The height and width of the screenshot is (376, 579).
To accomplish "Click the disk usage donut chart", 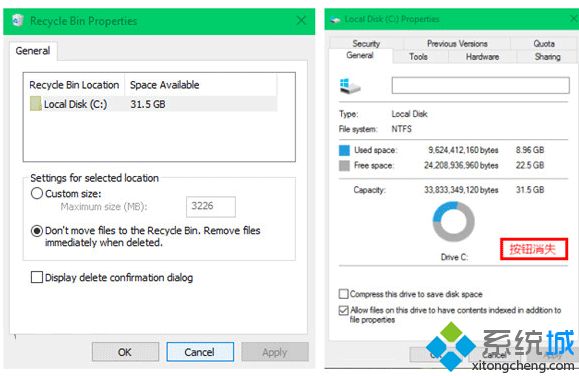I will pyautogui.click(x=453, y=222).
